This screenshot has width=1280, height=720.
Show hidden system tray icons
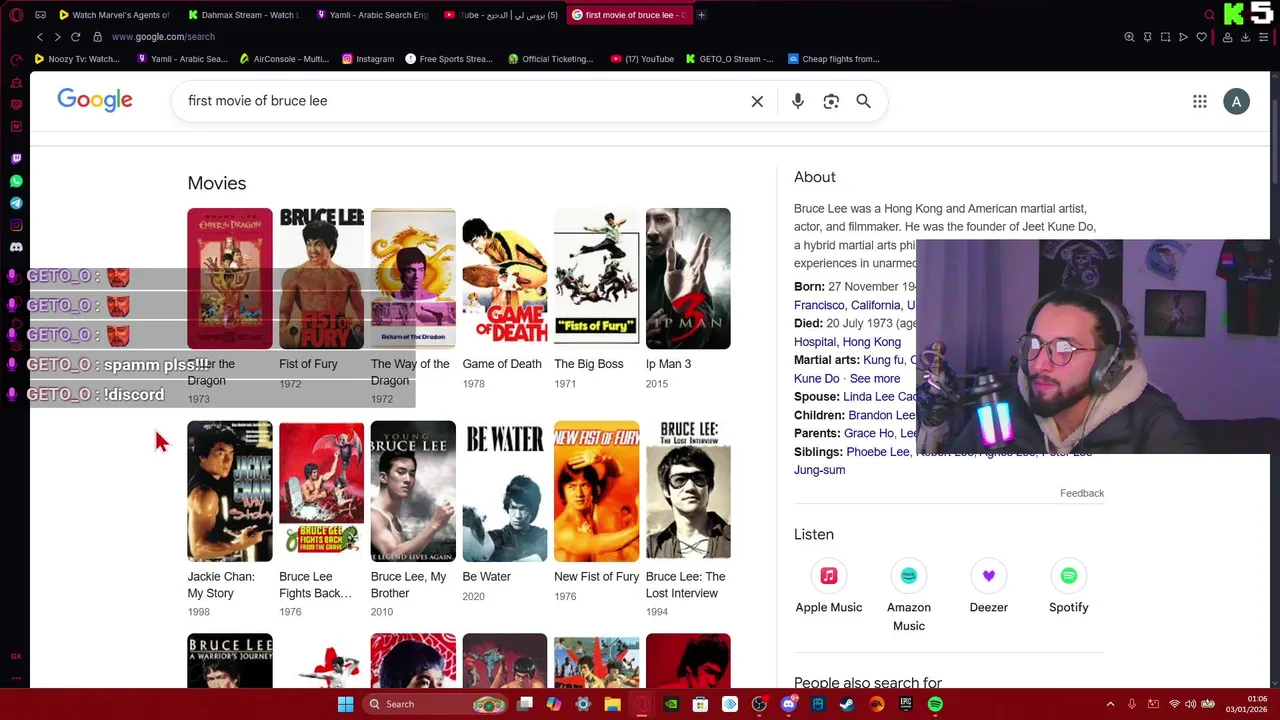click(x=1110, y=704)
